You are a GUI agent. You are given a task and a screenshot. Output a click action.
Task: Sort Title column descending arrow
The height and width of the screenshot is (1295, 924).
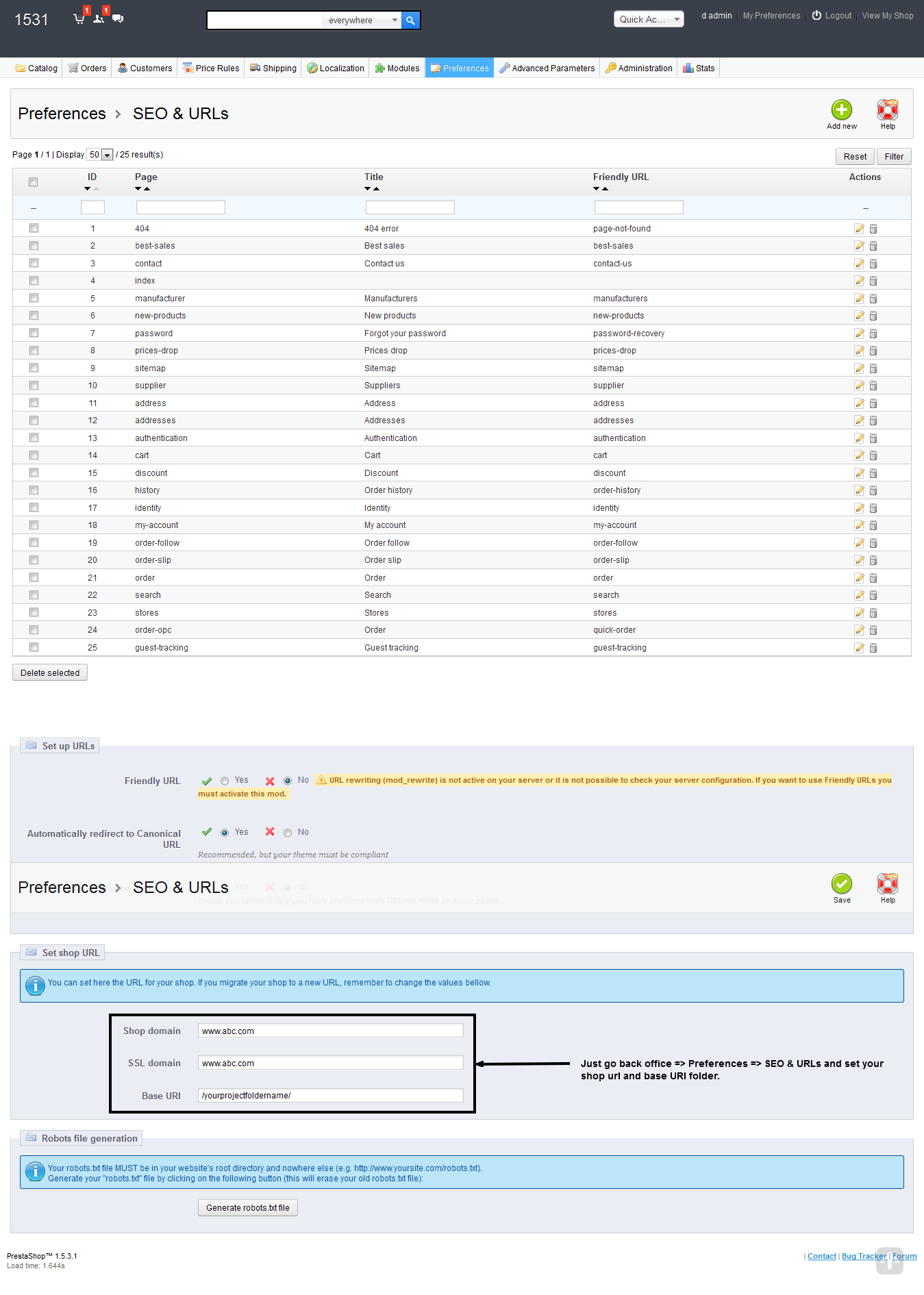click(x=368, y=188)
